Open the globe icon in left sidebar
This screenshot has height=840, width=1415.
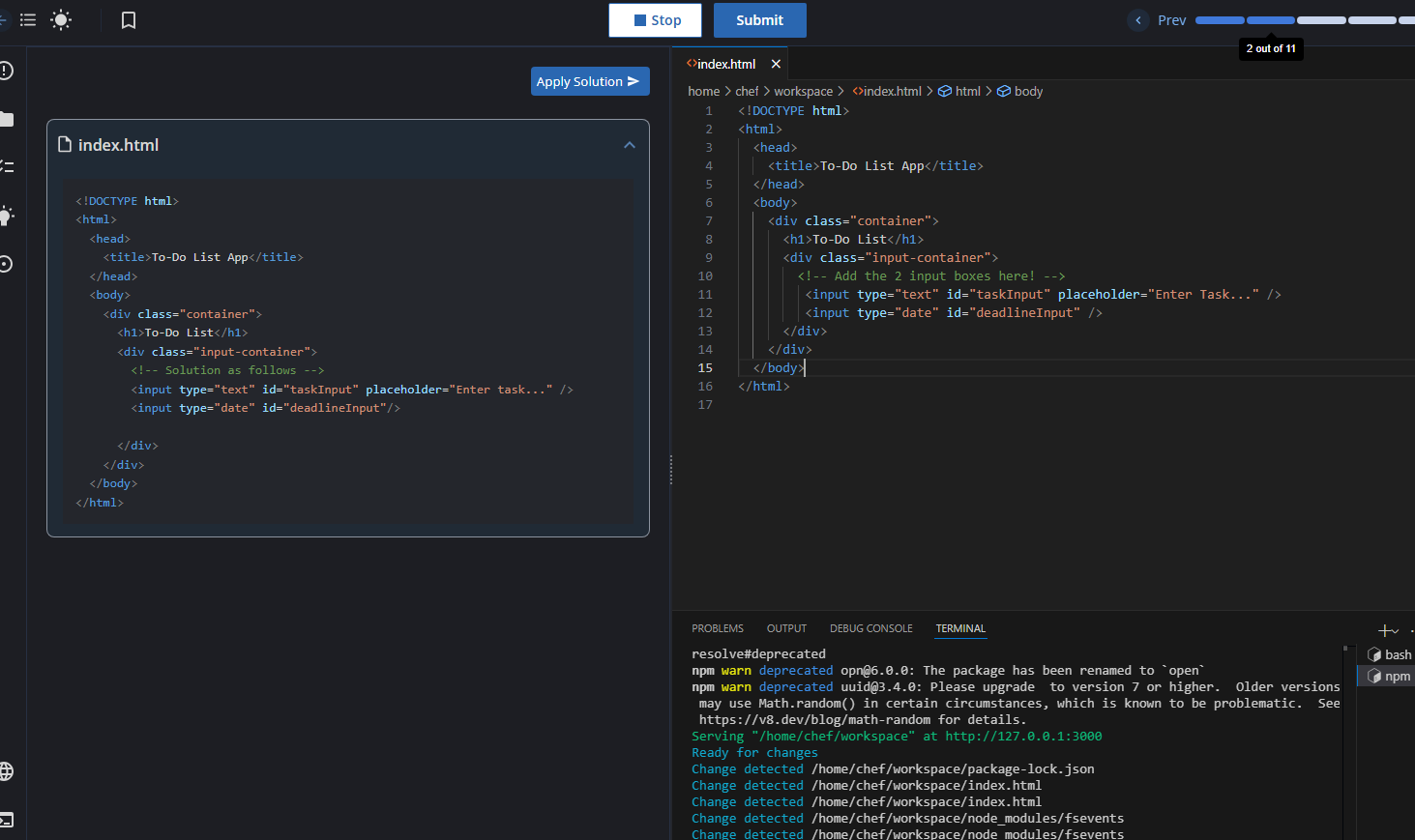7,771
